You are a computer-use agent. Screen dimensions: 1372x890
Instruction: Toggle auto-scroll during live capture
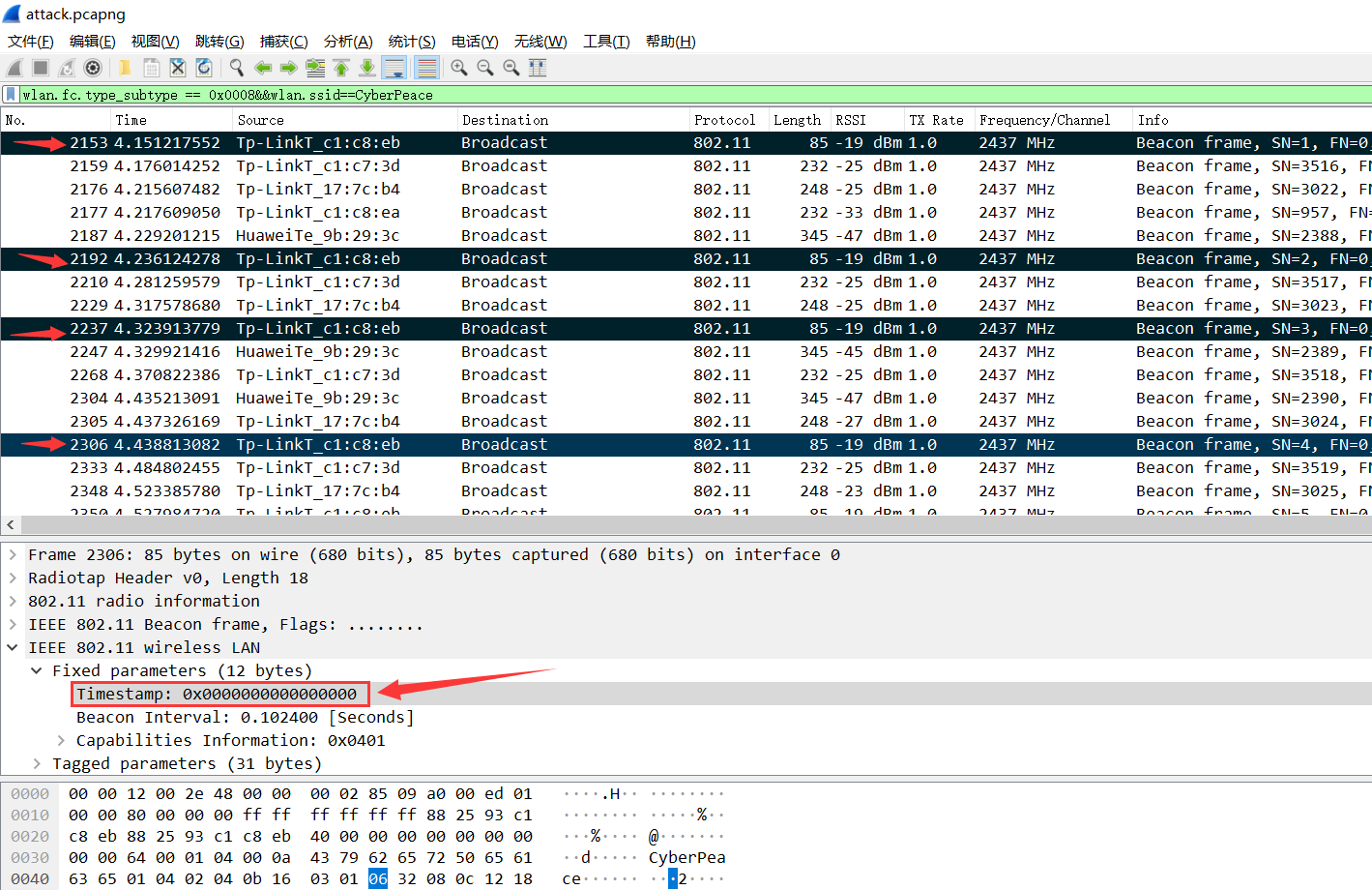coord(394,68)
